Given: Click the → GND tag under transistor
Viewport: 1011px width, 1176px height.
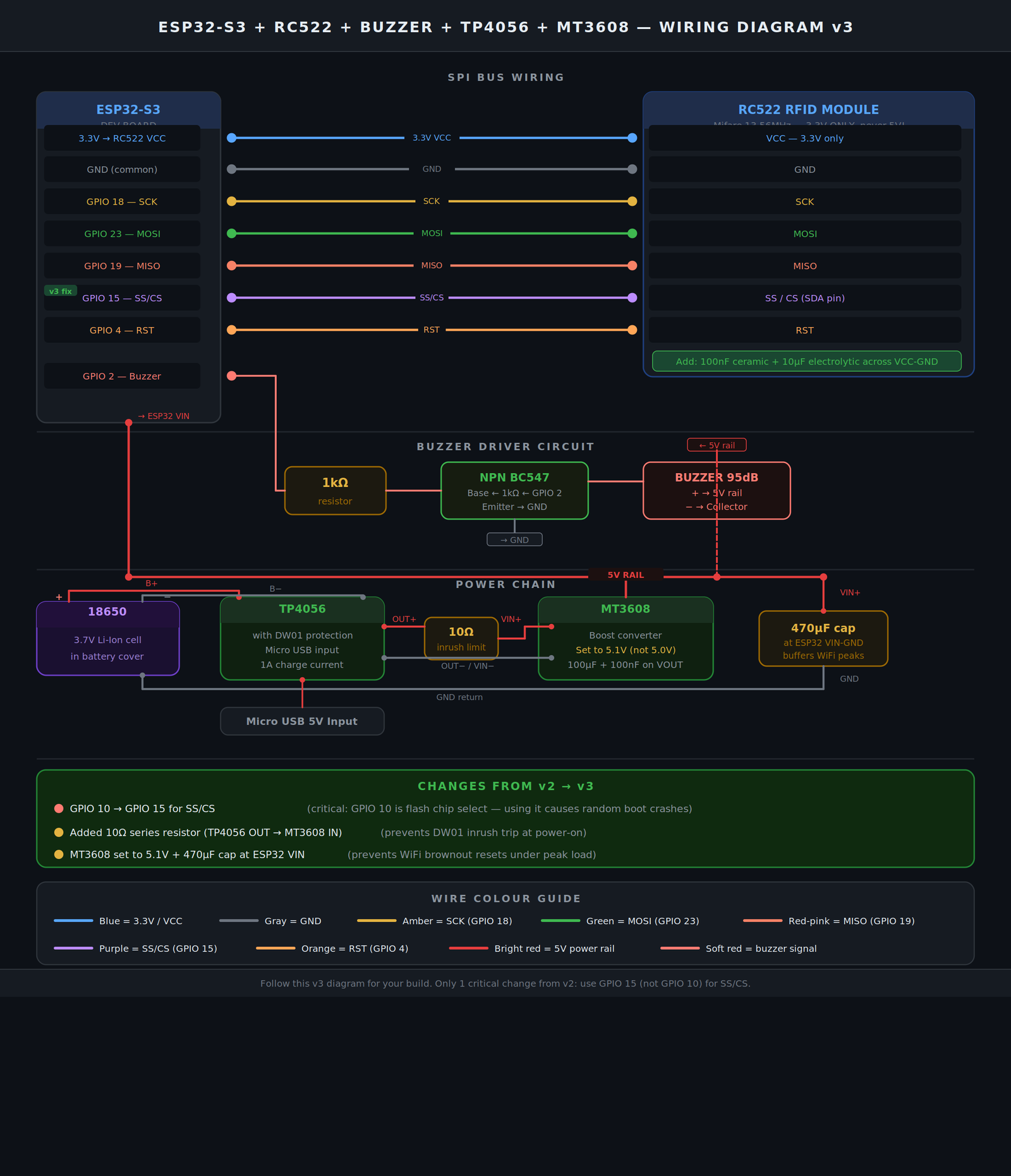Looking at the screenshot, I should [514, 540].
